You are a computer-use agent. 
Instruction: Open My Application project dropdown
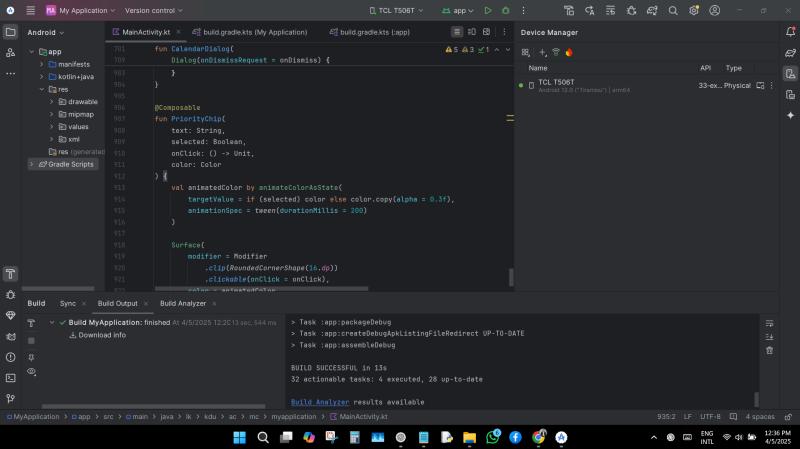[81, 11]
